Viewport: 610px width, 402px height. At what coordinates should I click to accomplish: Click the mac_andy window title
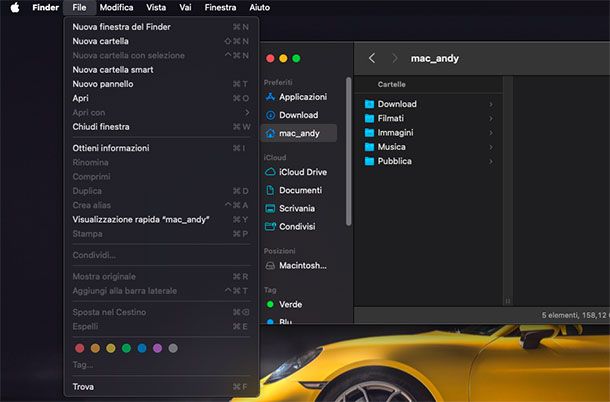coord(435,58)
